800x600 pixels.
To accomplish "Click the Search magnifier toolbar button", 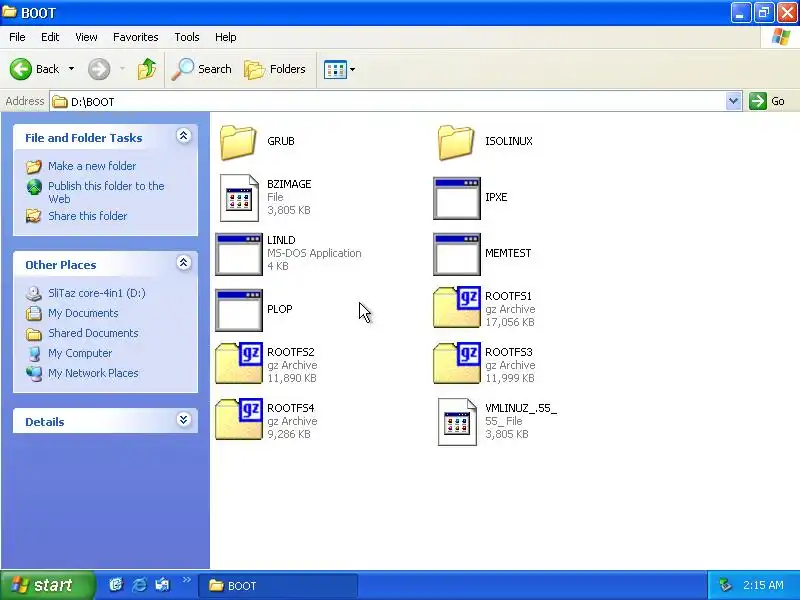I will (x=202, y=69).
